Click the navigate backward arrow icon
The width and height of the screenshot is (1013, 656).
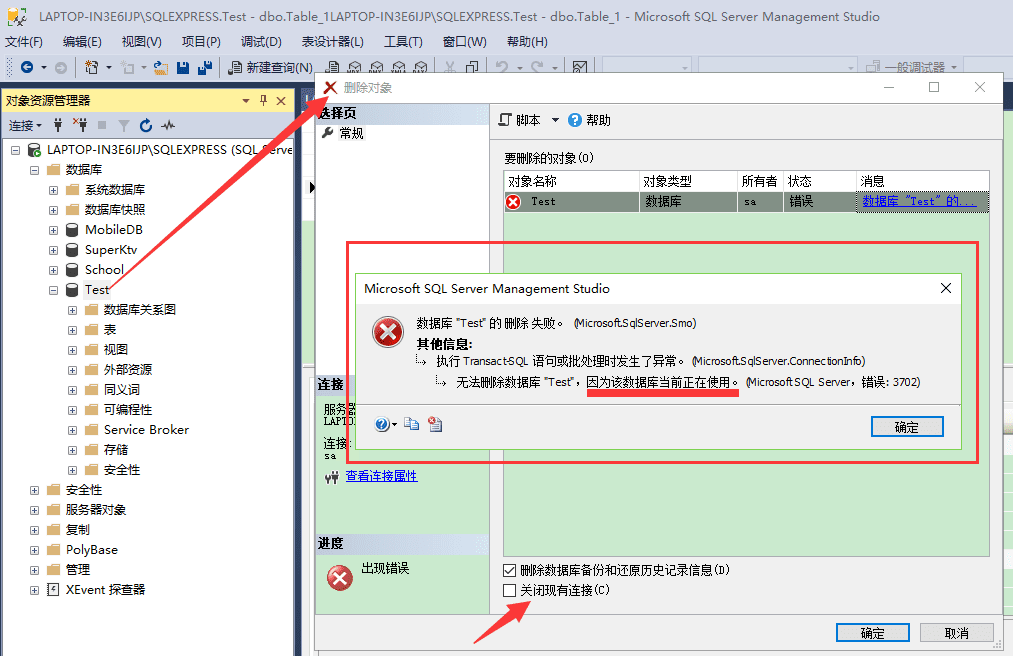[x=27, y=67]
